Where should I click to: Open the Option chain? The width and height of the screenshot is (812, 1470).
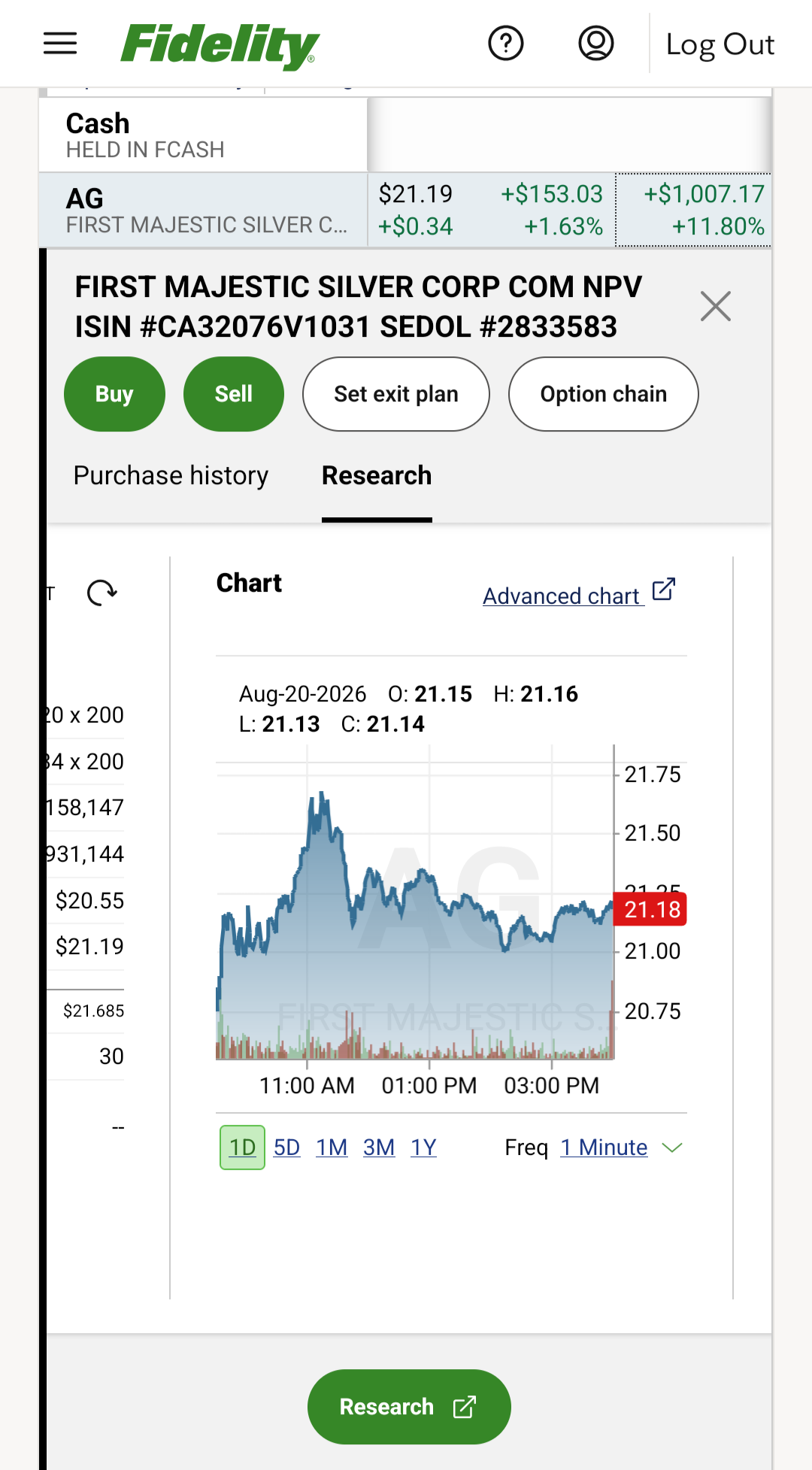click(x=604, y=394)
